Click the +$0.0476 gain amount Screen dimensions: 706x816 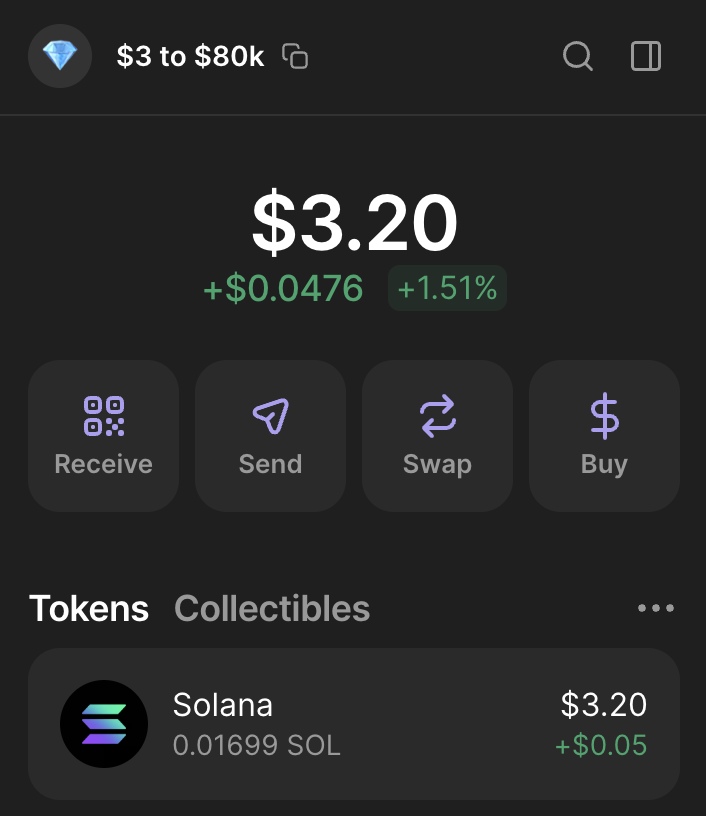[x=283, y=288]
